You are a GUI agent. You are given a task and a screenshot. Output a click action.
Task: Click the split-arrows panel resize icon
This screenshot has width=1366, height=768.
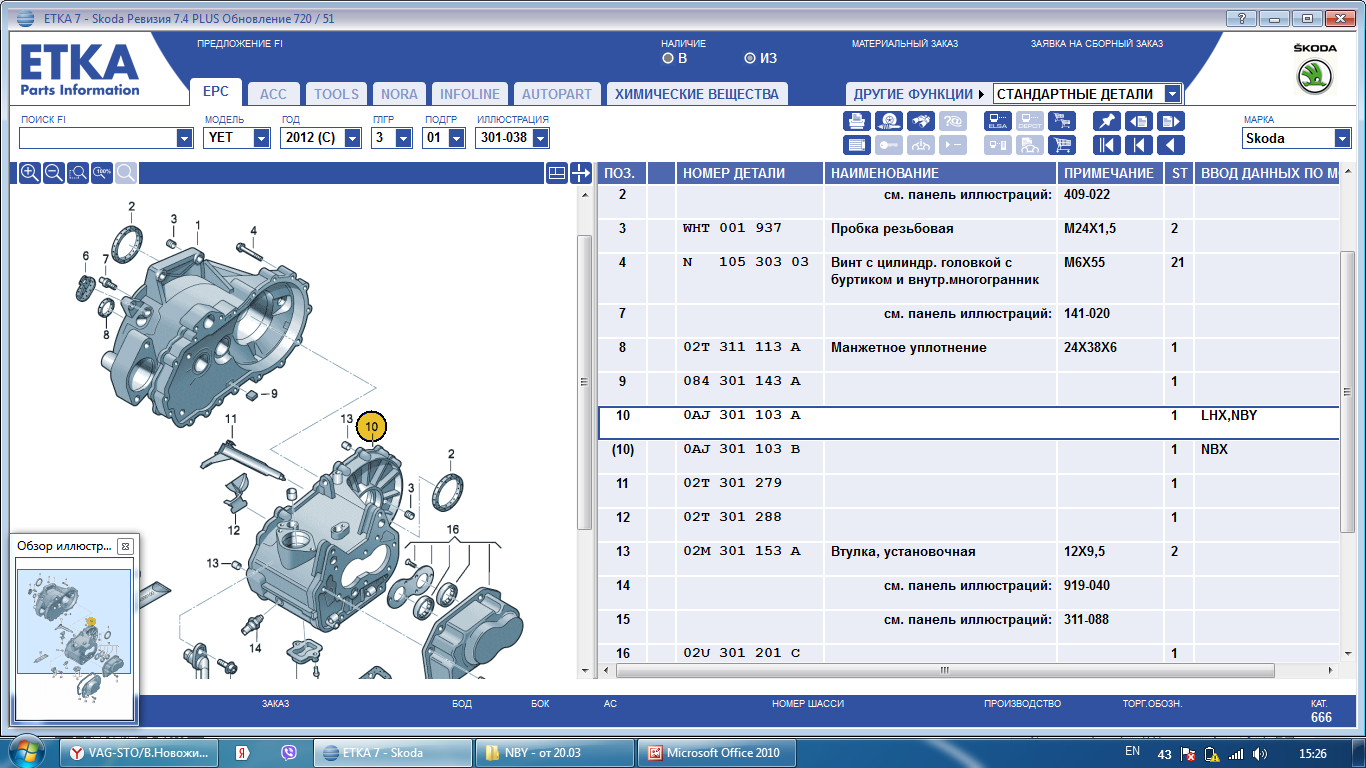pyautogui.click(x=581, y=173)
